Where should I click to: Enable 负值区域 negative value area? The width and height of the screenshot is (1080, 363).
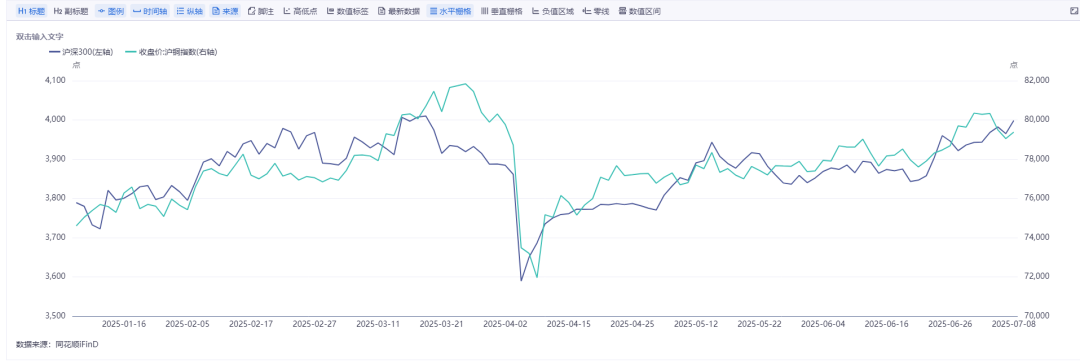coord(553,12)
